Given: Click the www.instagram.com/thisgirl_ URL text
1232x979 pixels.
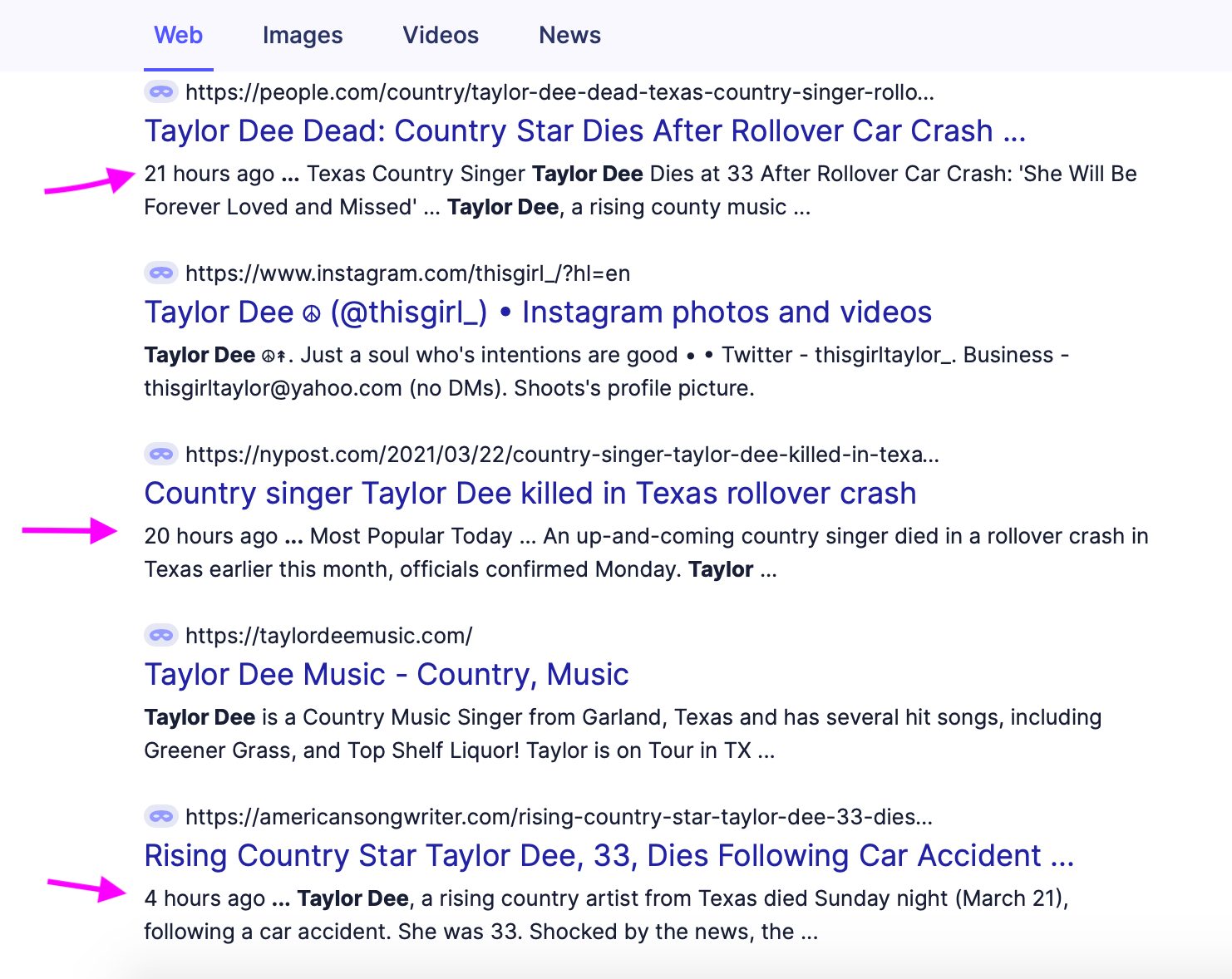Looking at the screenshot, I should click(407, 273).
